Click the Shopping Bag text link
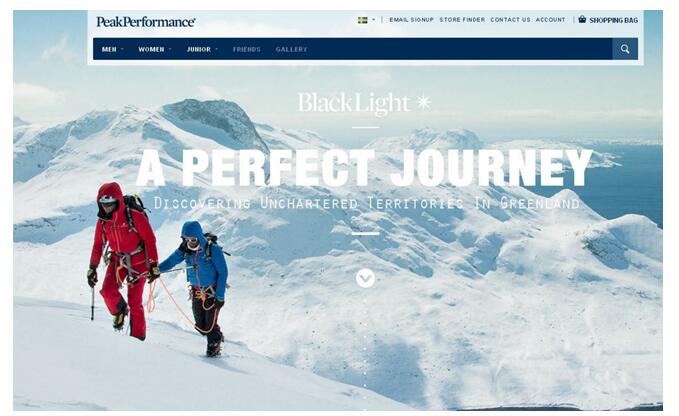The image size is (679, 416). coord(613,20)
